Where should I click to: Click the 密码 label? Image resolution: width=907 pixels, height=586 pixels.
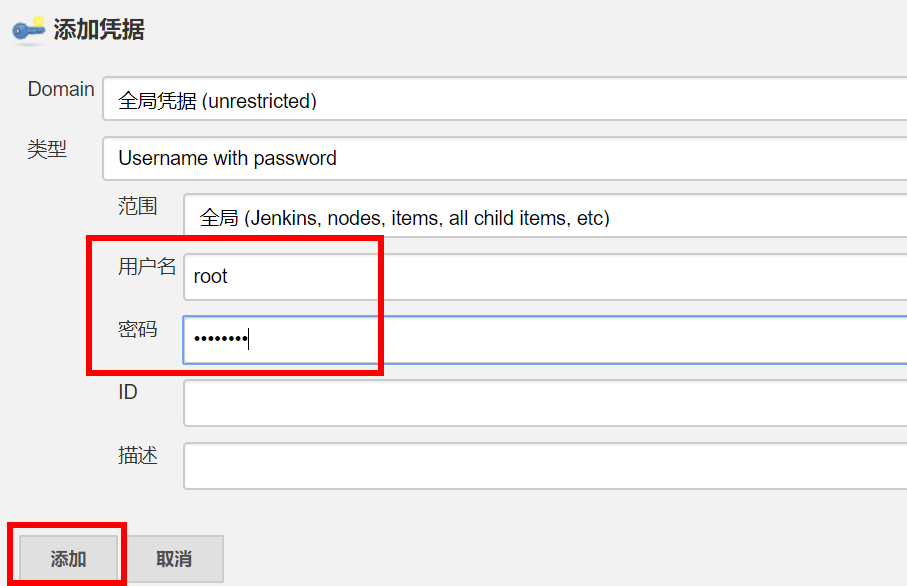138,329
